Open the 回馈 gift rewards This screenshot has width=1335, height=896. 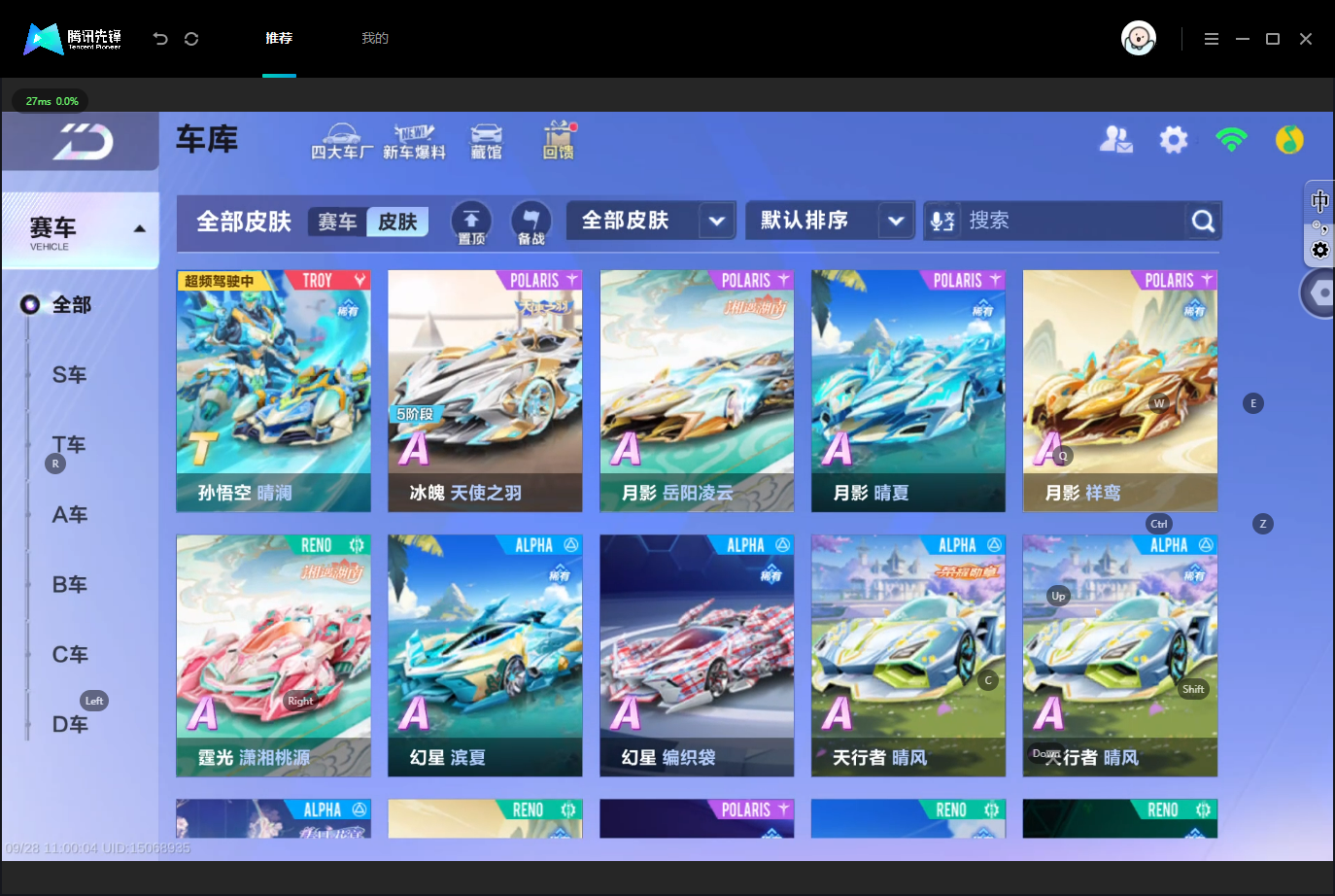click(x=559, y=141)
